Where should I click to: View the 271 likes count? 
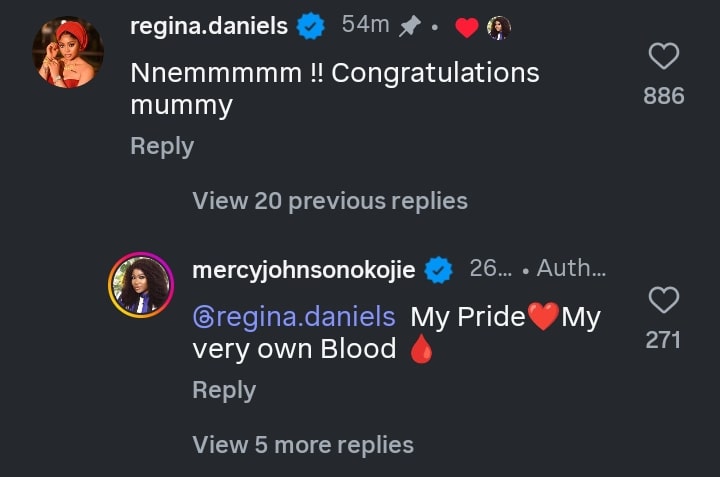point(663,340)
